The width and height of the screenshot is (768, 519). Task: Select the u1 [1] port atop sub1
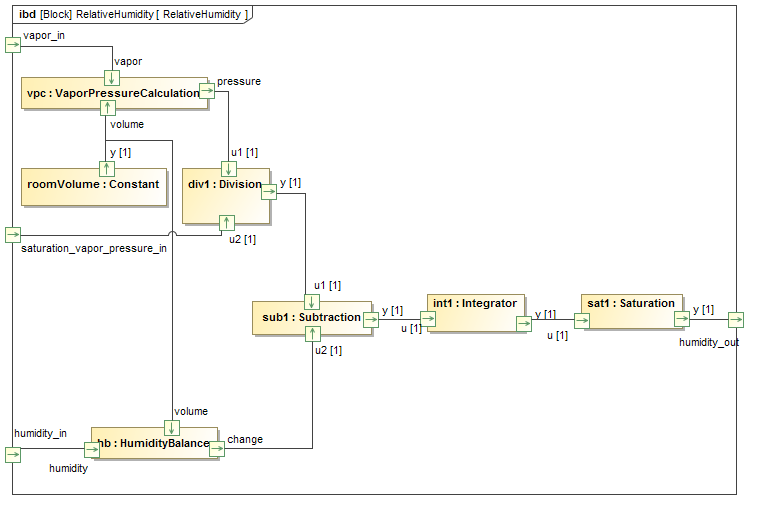pos(312,302)
